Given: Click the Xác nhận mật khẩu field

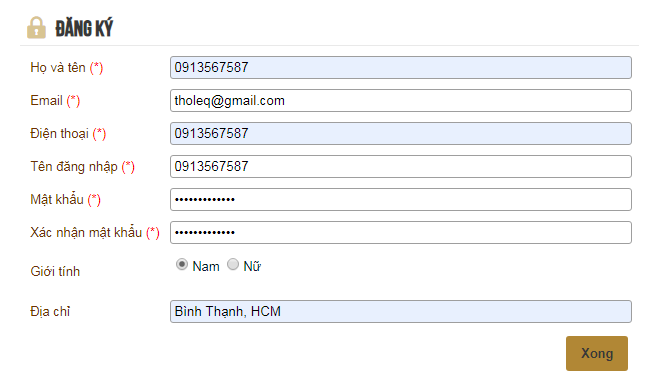Looking at the screenshot, I should point(400,233).
